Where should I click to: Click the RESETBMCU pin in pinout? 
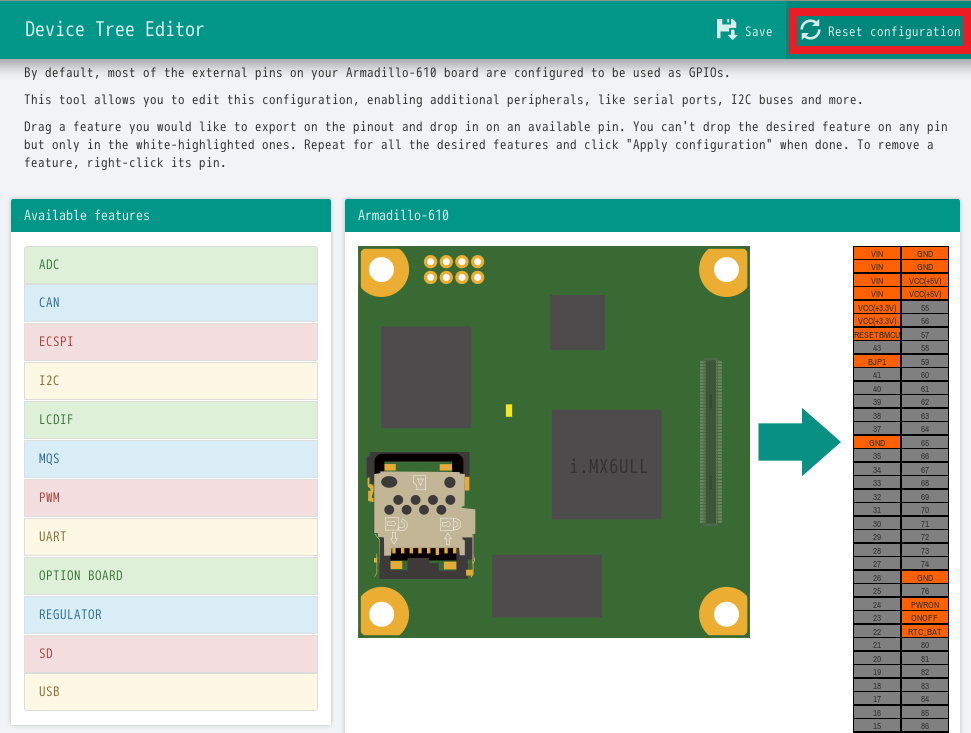click(877, 335)
